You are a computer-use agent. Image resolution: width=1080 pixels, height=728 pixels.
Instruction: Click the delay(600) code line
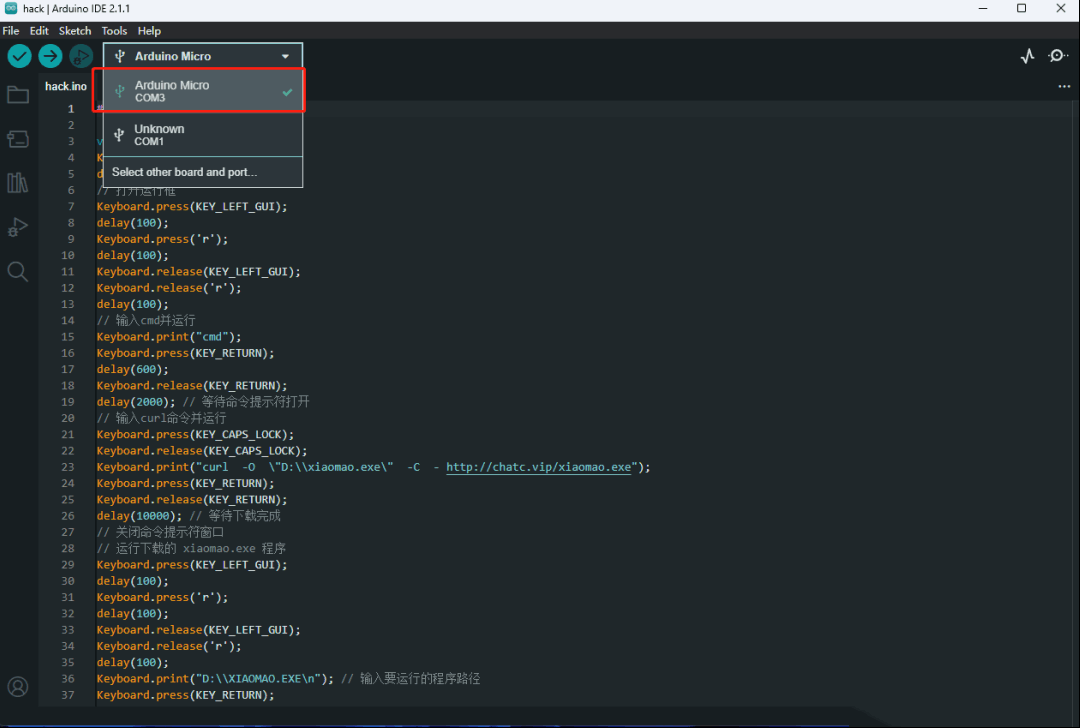click(x=132, y=369)
